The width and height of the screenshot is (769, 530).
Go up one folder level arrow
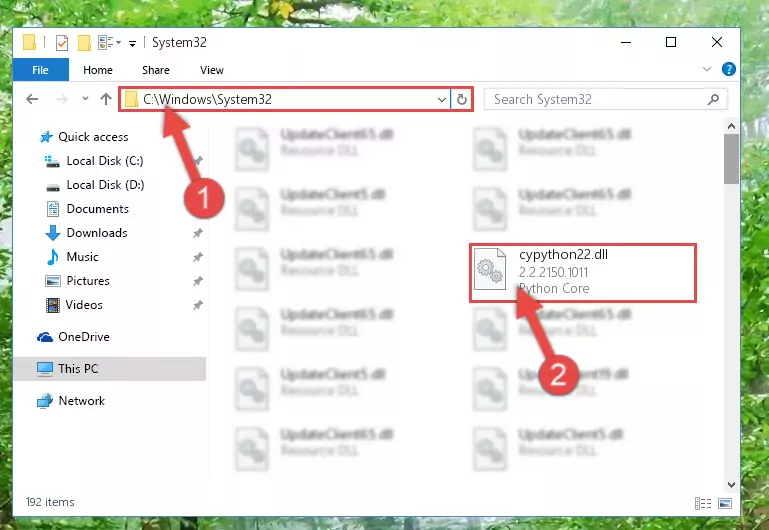(106, 100)
